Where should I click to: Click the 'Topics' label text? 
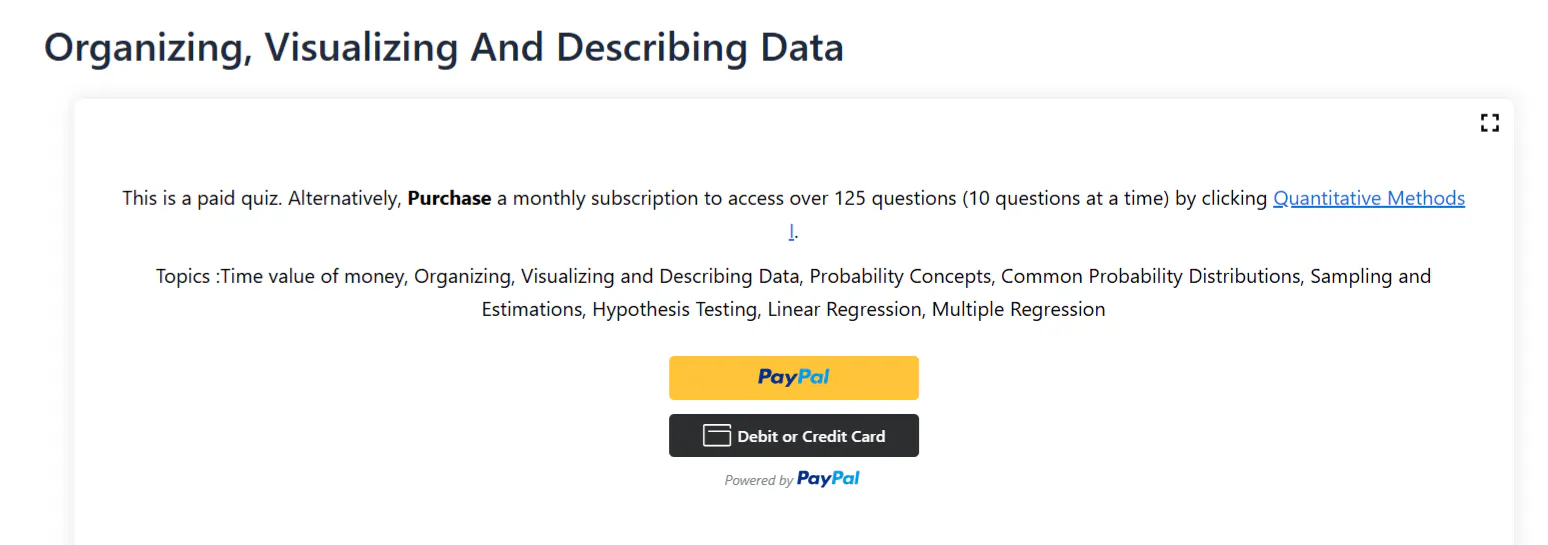tap(183, 276)
